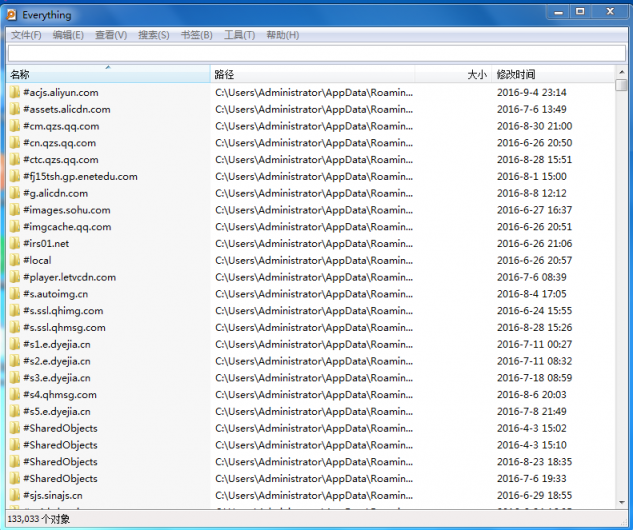The height and width of the screenshot is (530, 633).
Task: Select the #images.sohu.com entry
Action: tap(66, 211)
